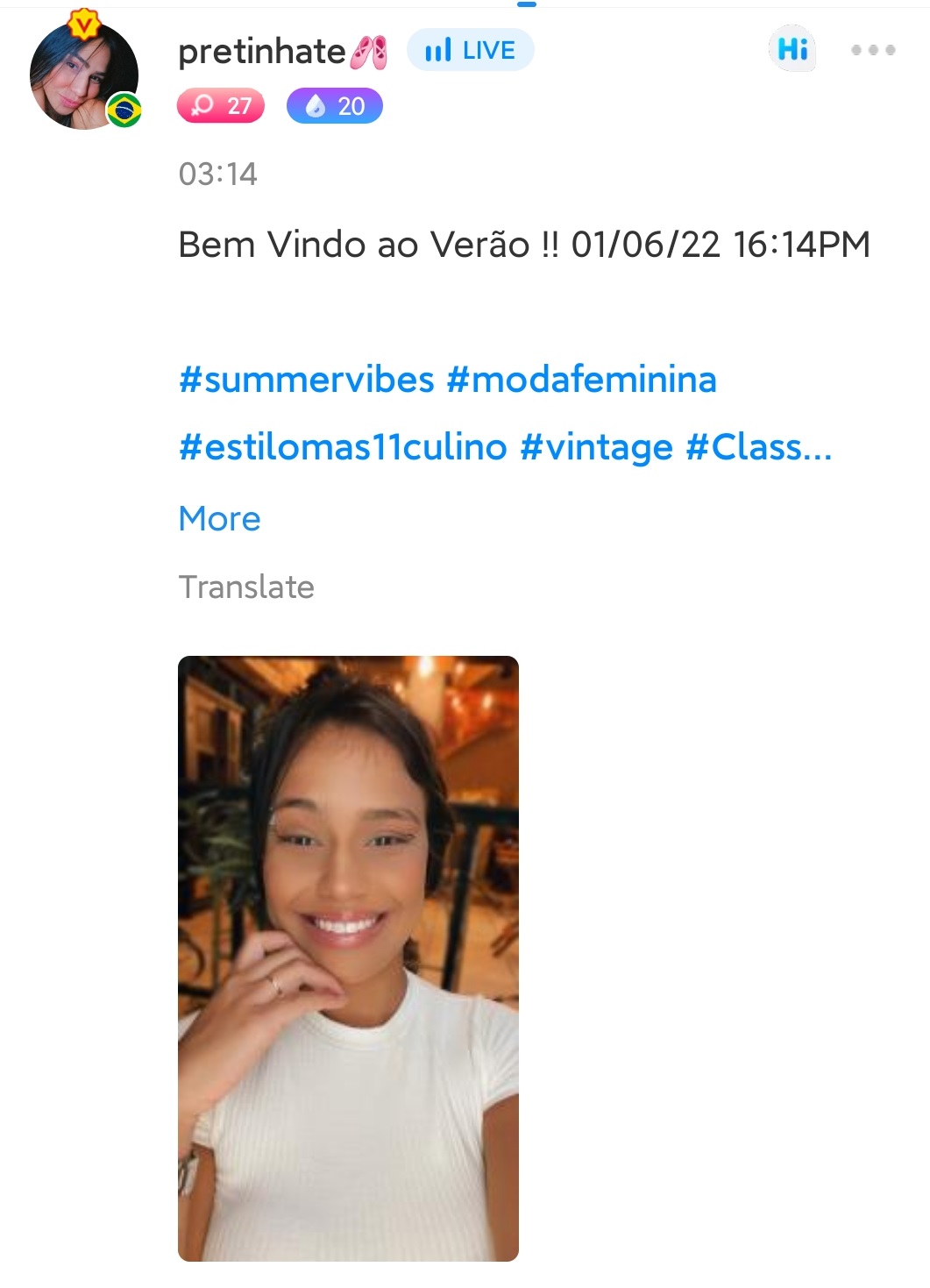930x1288 pixels.
Task: Select the #estilomas11culino hashtag
Action: [343, 447]
